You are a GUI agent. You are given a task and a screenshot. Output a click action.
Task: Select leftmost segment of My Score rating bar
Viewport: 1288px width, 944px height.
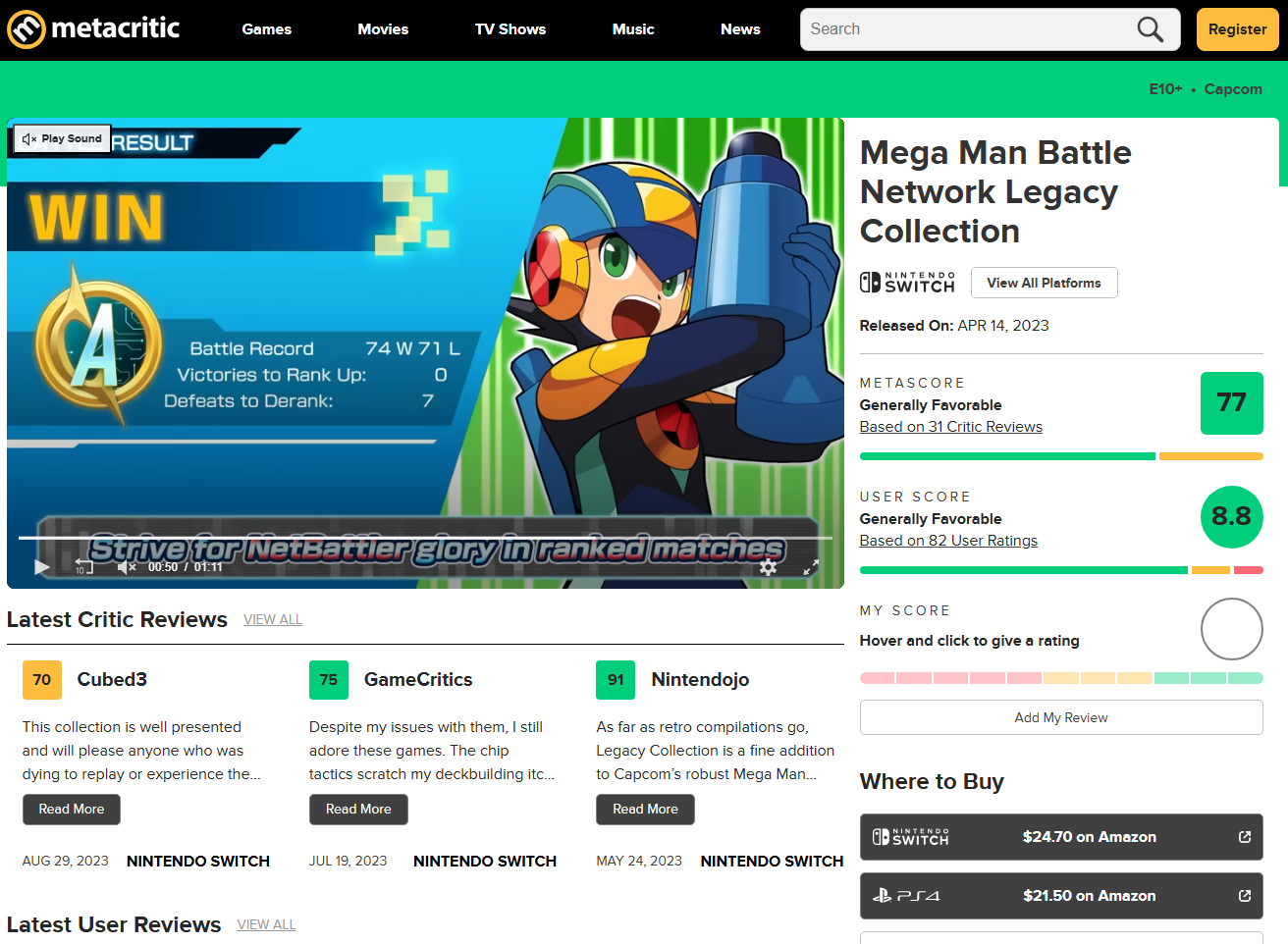click(877, 678)
